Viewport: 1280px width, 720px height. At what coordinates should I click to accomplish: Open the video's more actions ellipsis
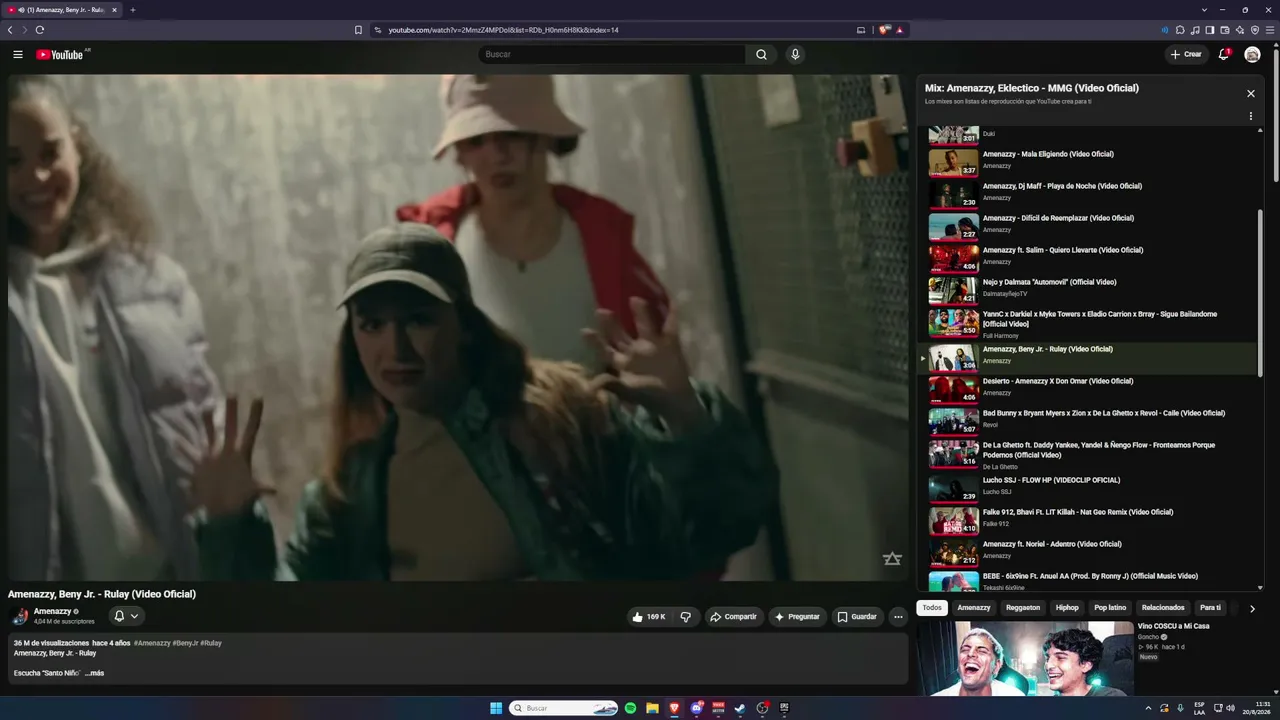(x=898, y=617)
